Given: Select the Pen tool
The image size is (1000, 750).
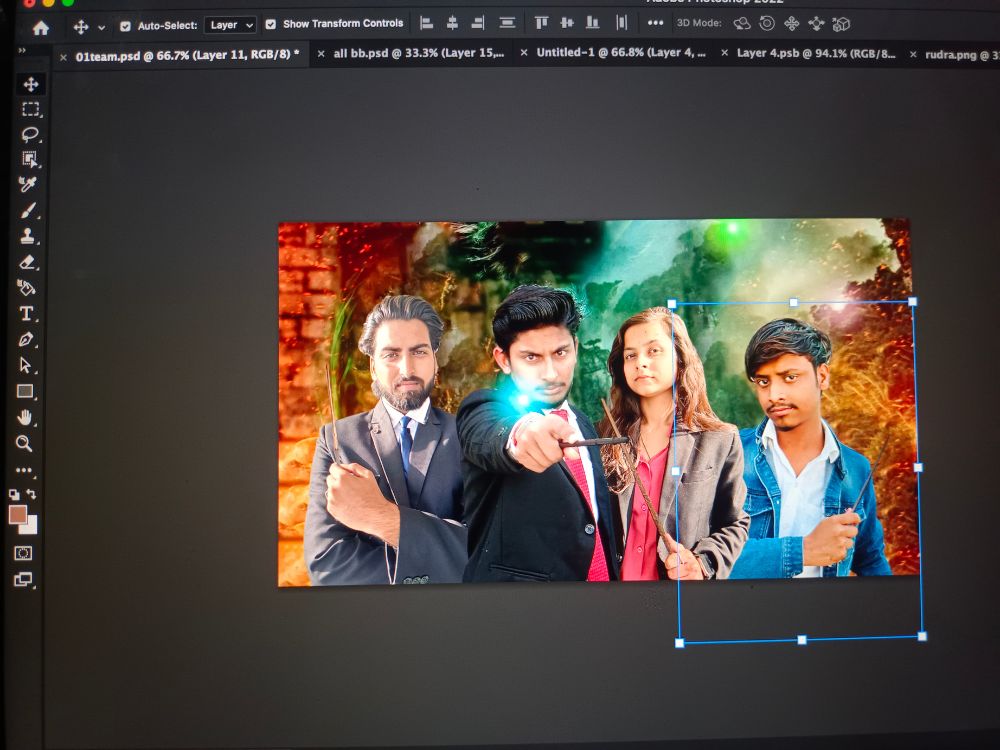Looking at the screenshot, I should click(x=26, y=339).
